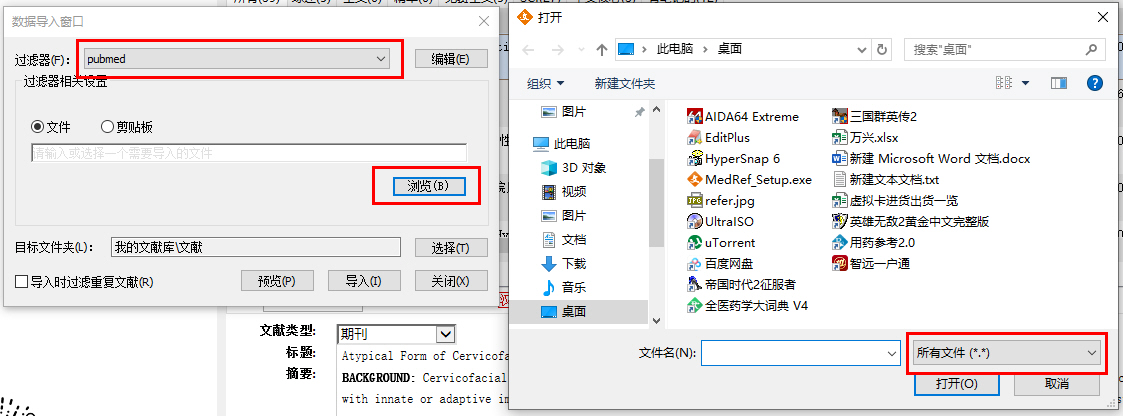This screenshot has height=416, width=1123.
Task: Go up one folder level arrow
Action: pos(602,49)
